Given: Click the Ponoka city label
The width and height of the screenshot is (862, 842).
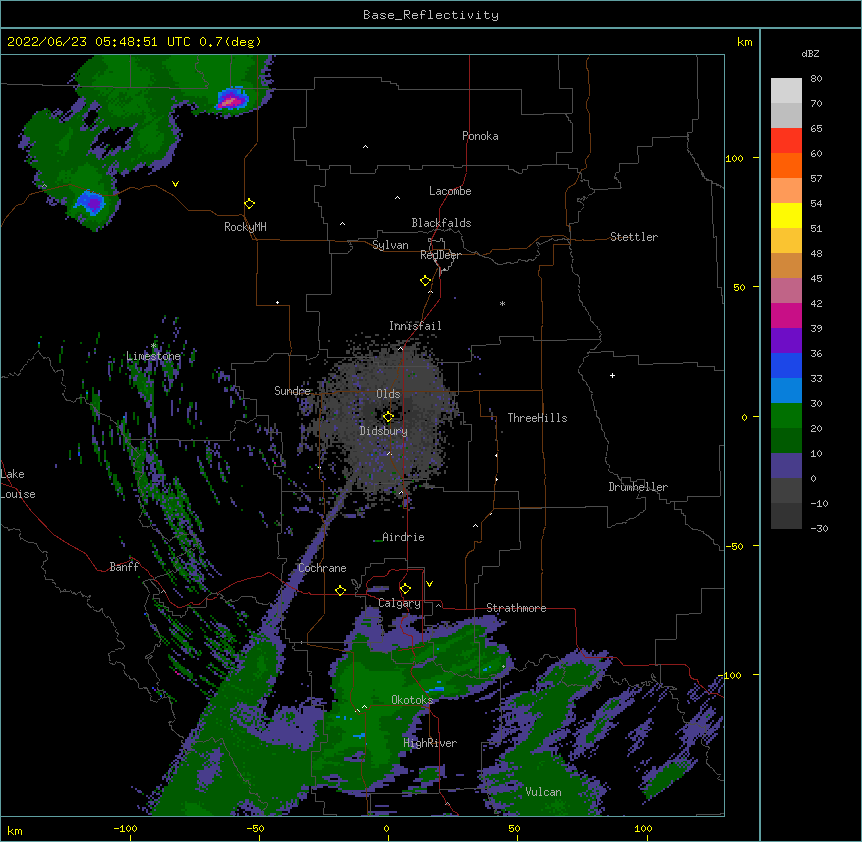Looking at the screenshot, I should (480, 136).
